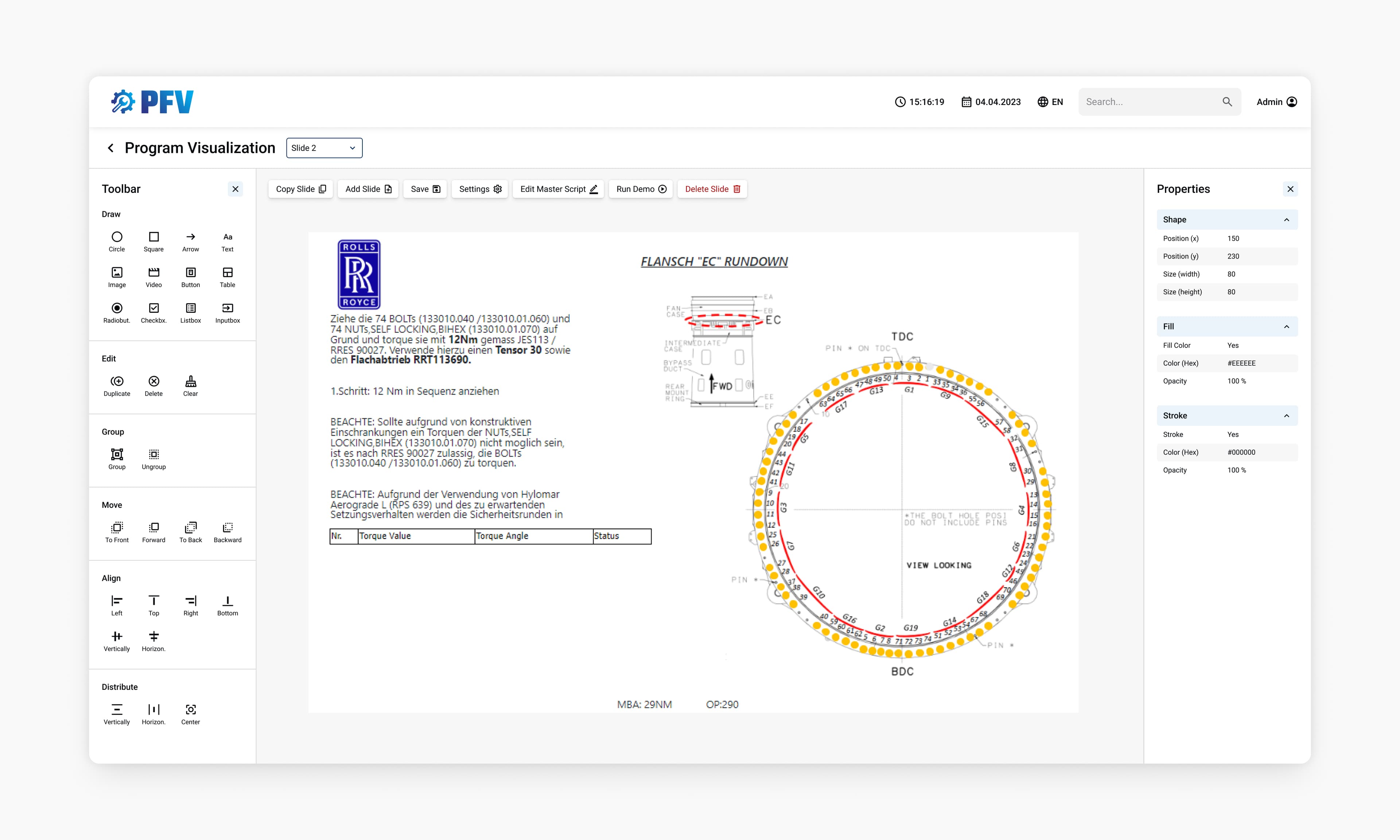Screen dimensions: 1400x840
Task: Edit fill Color Hex #EEEEEE
Action: tap(1241, 363)
